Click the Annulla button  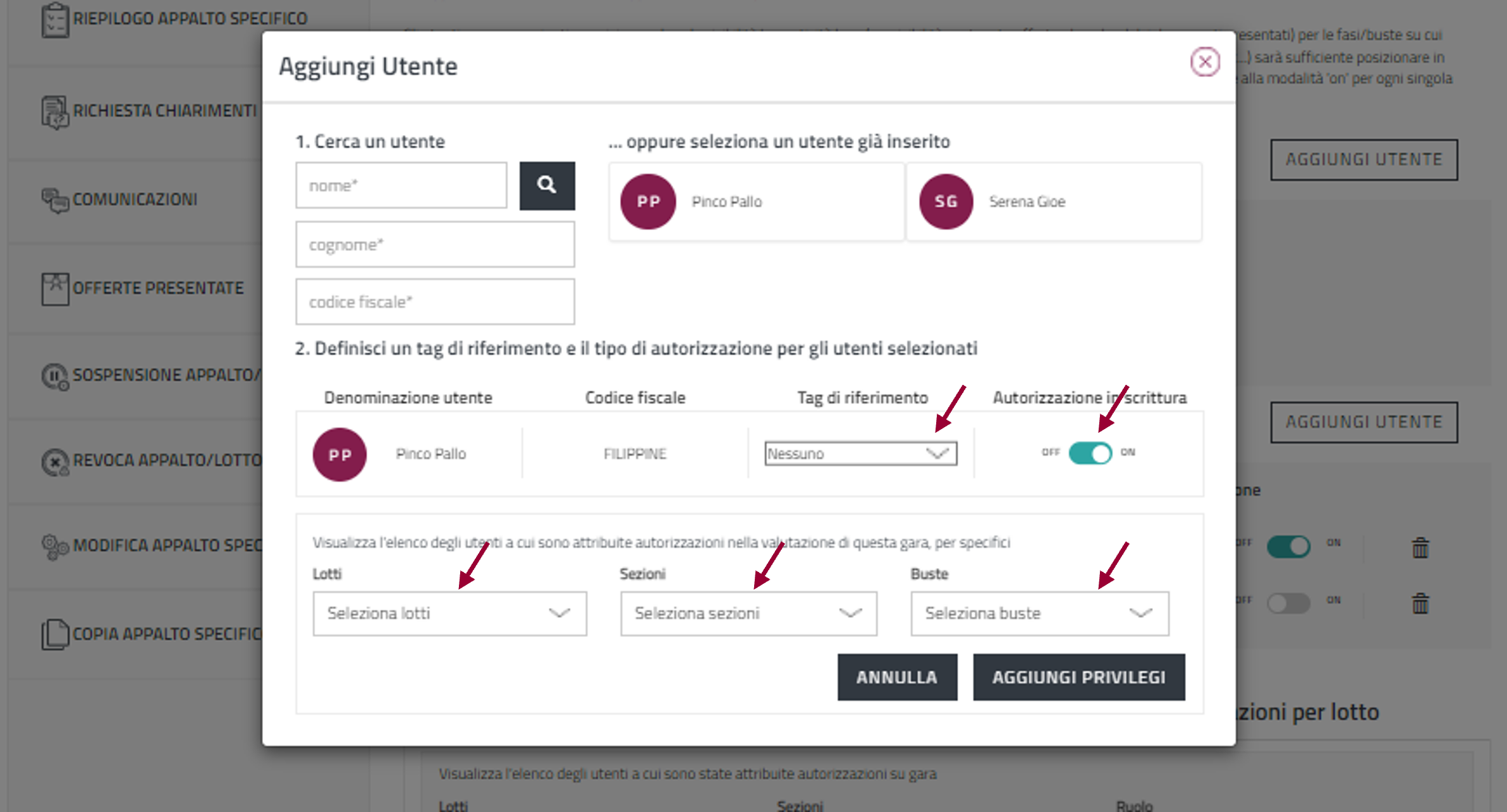point(896,677)
